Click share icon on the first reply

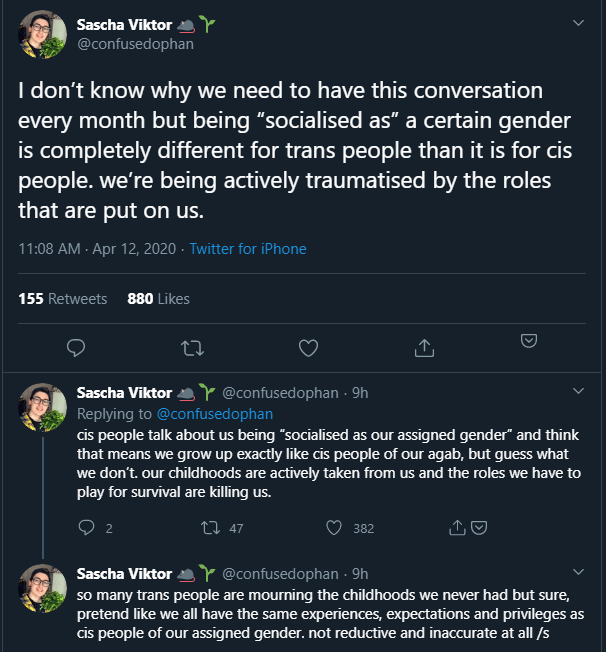(x=458, y=527)
